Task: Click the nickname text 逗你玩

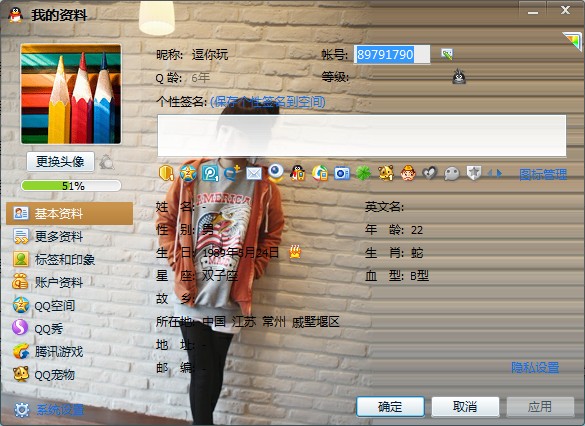Action: (210, 54)
